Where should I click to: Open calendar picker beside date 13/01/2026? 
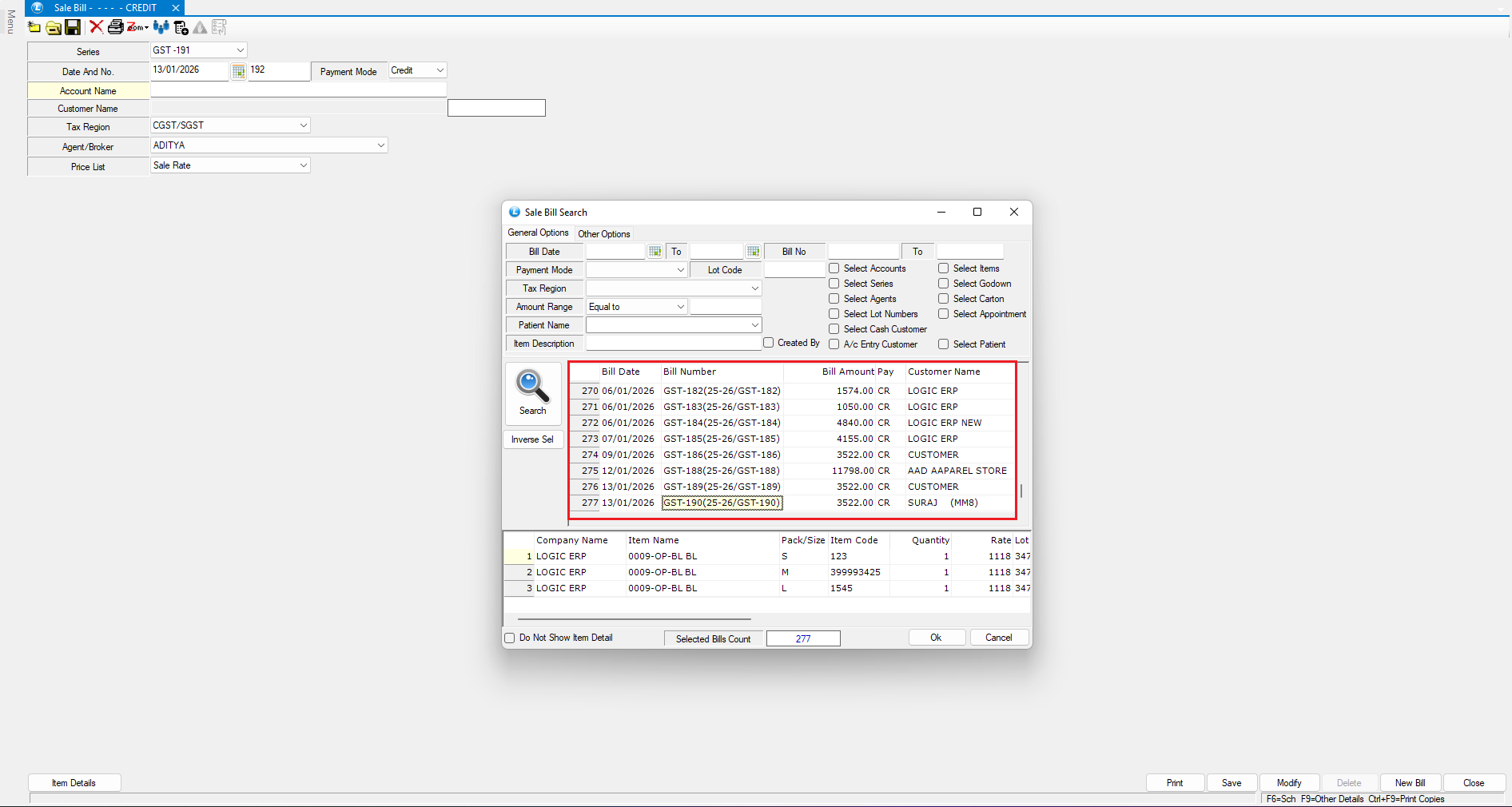point(238,71)
